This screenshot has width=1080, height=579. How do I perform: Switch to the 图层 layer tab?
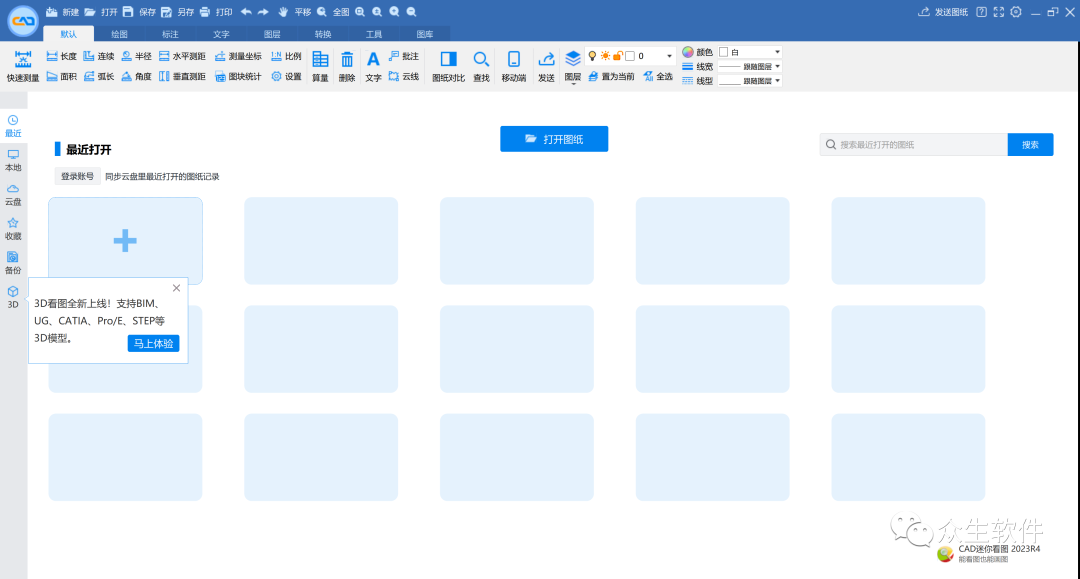click(272, 34)
